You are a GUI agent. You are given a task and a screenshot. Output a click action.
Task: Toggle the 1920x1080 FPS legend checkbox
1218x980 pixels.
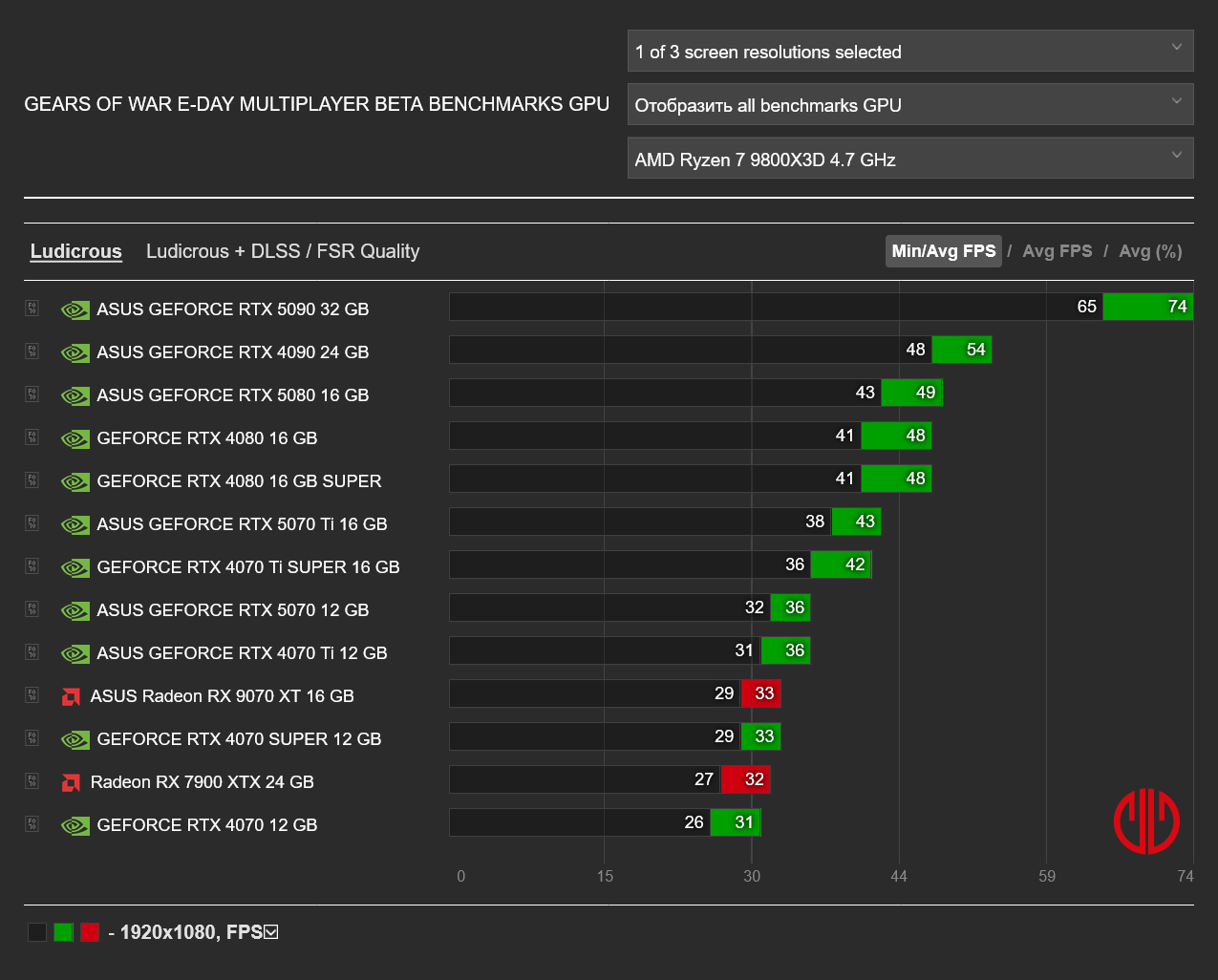pyautogui.click(x=270, y=932)
